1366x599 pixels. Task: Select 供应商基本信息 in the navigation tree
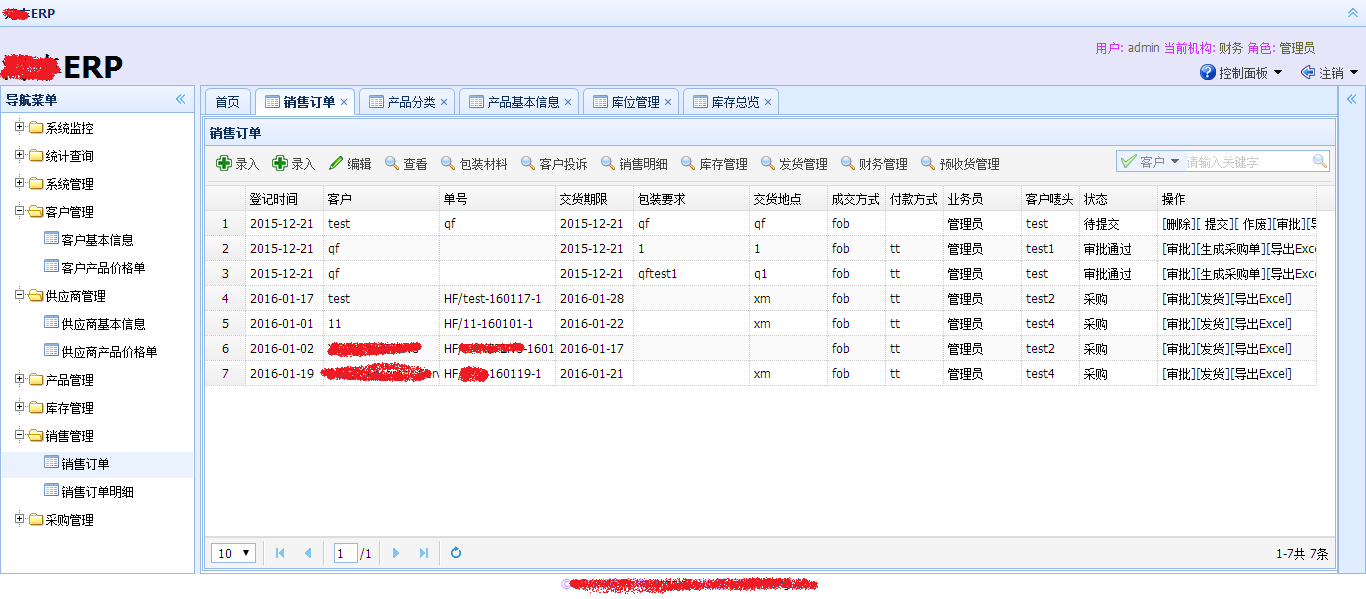(x=103, y=324)
